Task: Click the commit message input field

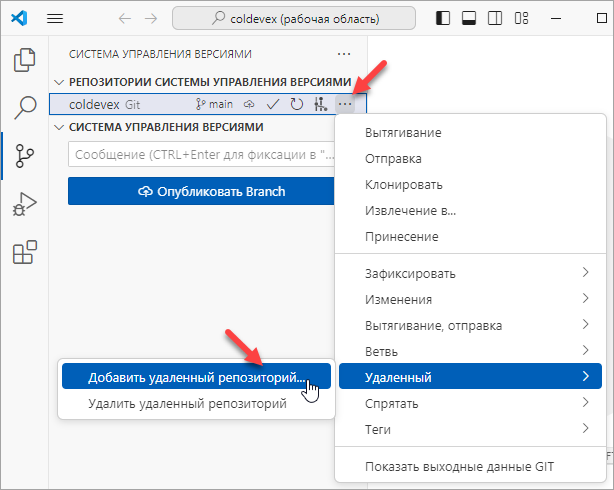Action: pyautogui.click(x=200, y=155)
